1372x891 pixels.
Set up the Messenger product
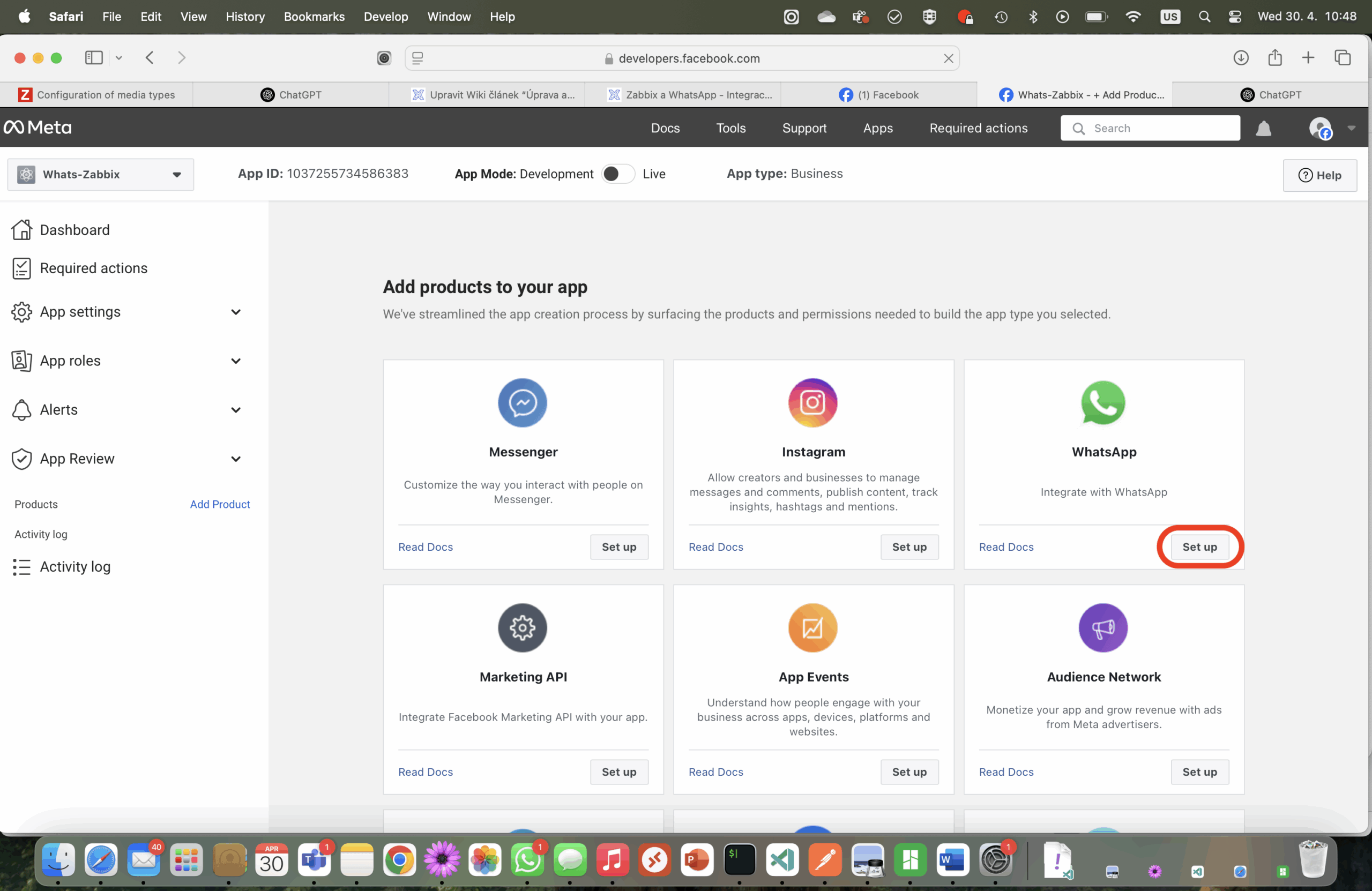[x=618, y=546]
